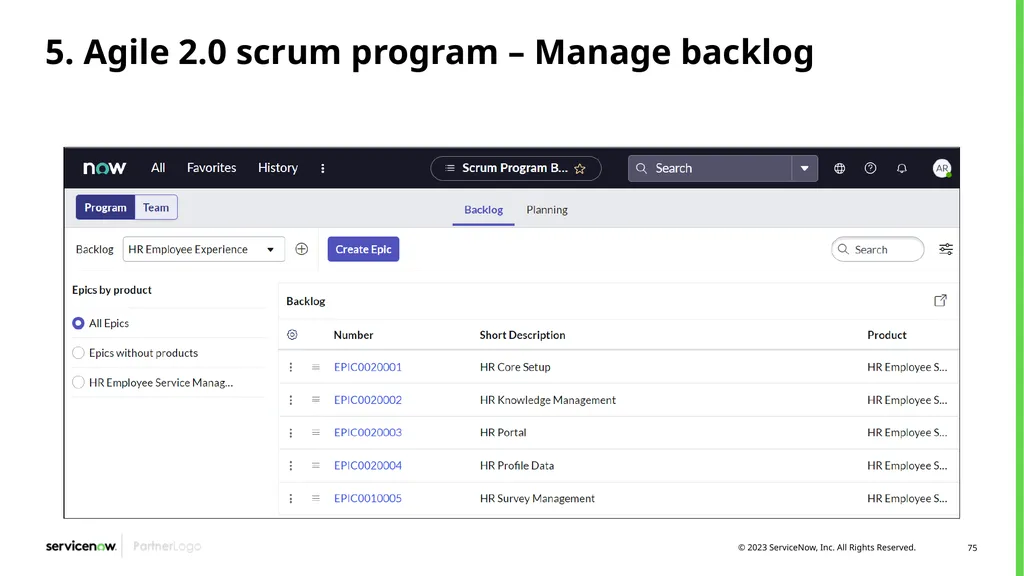Sort by the Number column header
This screenshot has width=1024, height=576.
pos(353,335)
